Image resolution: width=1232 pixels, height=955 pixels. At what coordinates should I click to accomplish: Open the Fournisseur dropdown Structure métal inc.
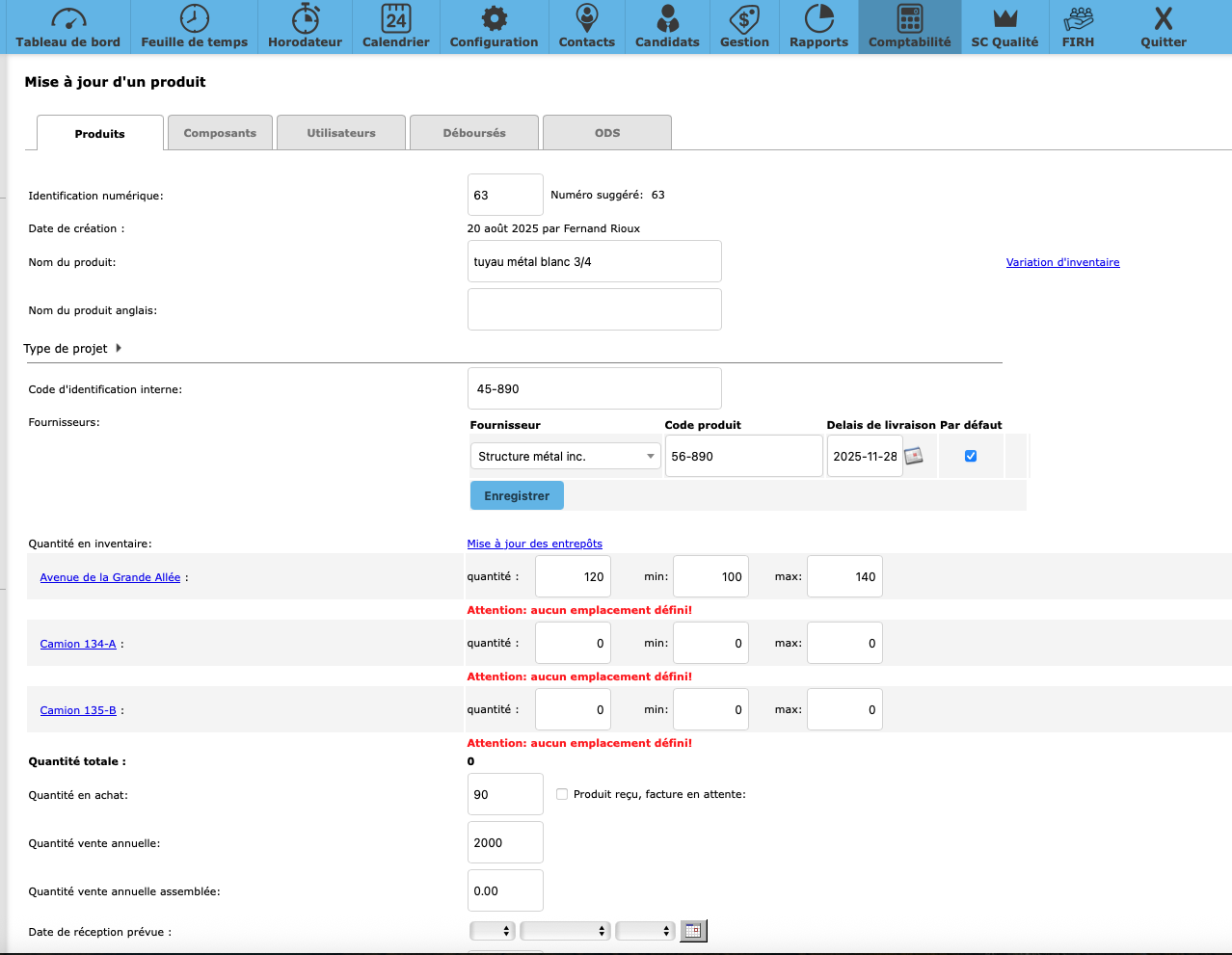[565, 457]
